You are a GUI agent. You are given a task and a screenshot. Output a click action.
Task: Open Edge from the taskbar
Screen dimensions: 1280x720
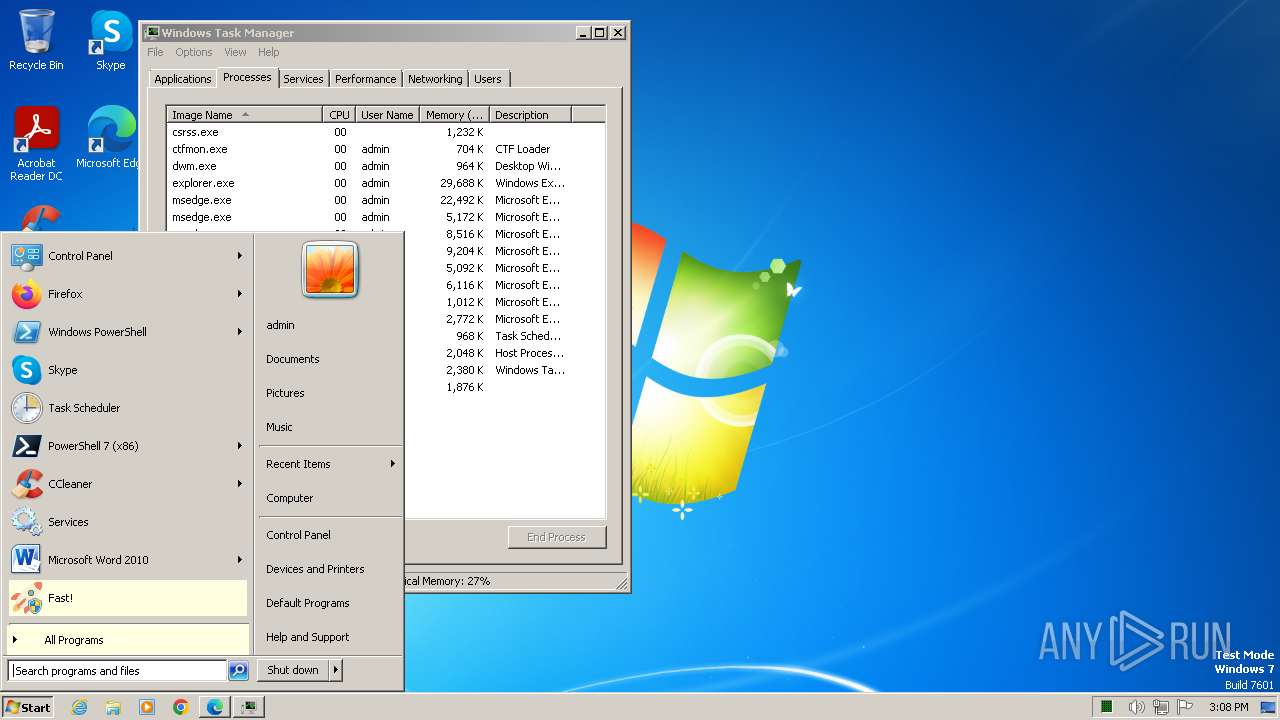click(x=215, y=707)
